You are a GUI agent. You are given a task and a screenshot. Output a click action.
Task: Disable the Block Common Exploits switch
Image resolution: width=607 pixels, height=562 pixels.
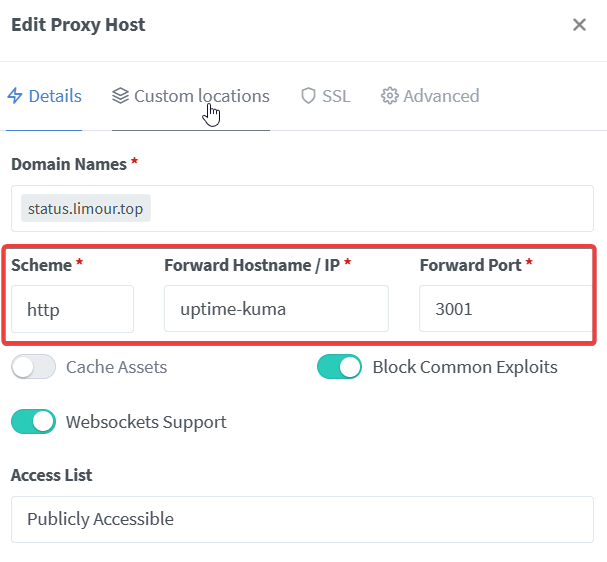pyautogui.click(x=339, y=367)
